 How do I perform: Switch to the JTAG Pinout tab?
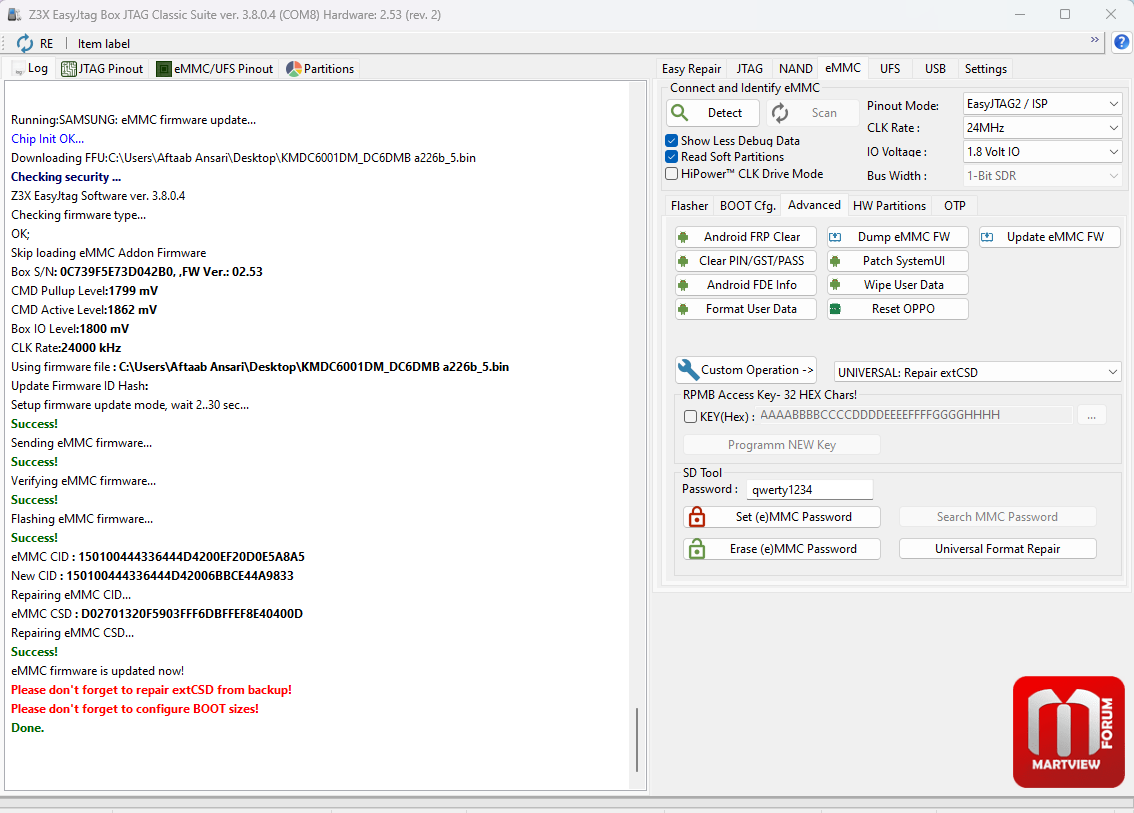pyautogui.click(x=103, y=69)
